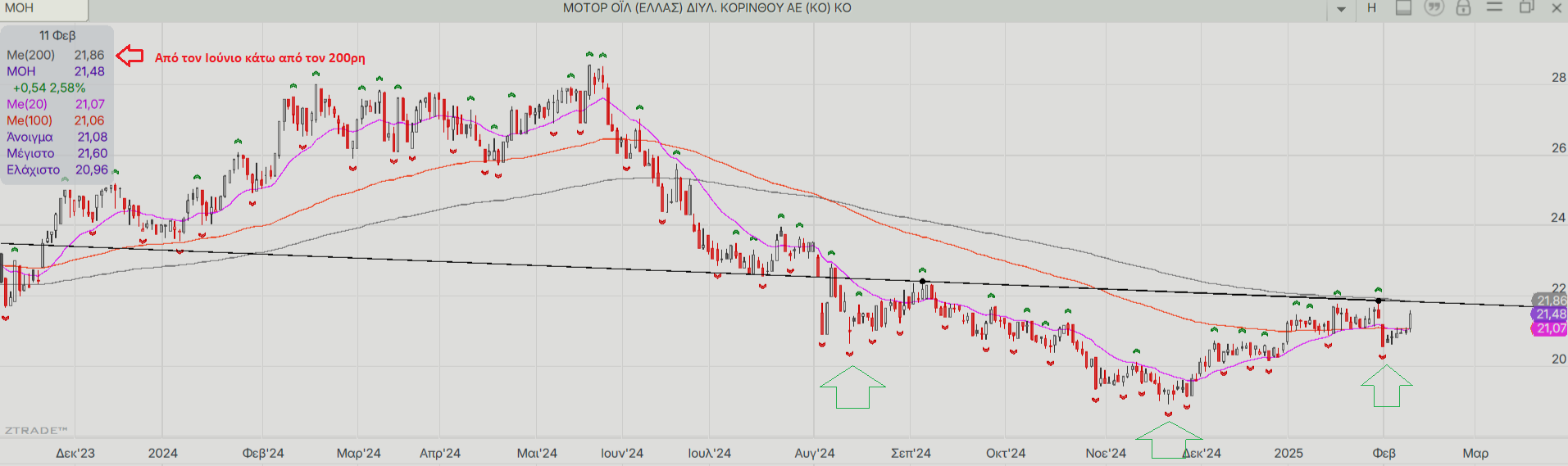Screen dimensions: 1568x466
Task: Click the Ιουν'24 time axis label
Action: pyautogui.click(x=622, y=453)
